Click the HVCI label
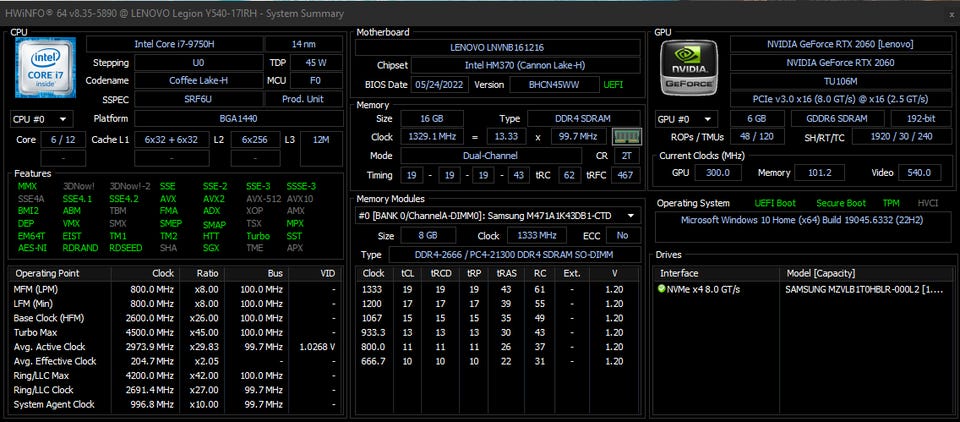 coord(928,203)
